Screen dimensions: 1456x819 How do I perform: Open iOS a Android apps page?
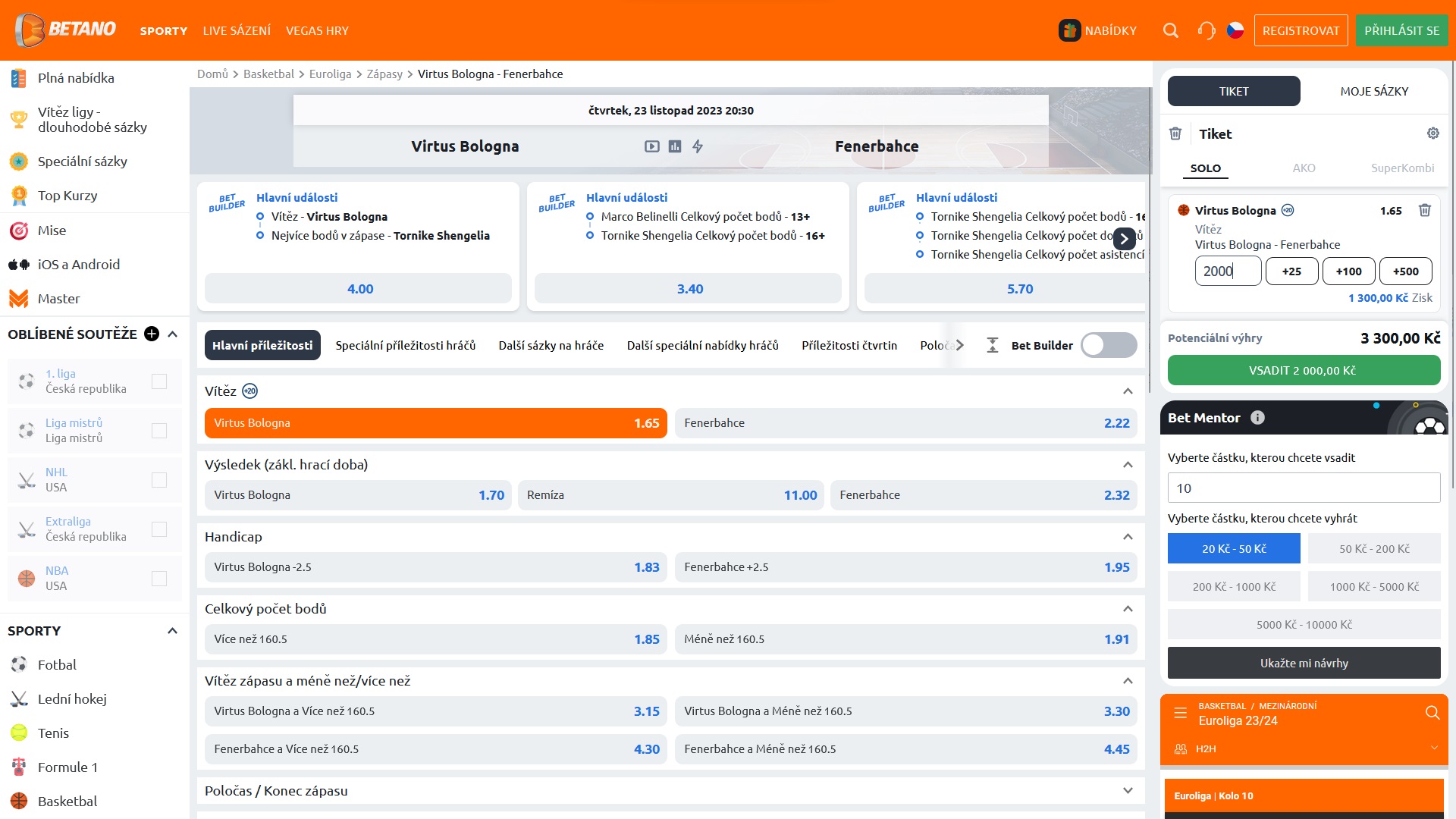[79, 264]
